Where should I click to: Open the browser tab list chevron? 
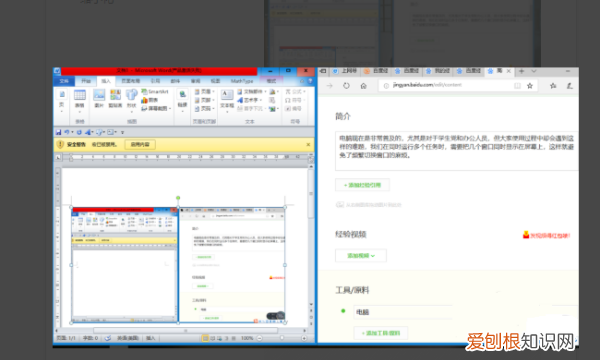point(534,71)
